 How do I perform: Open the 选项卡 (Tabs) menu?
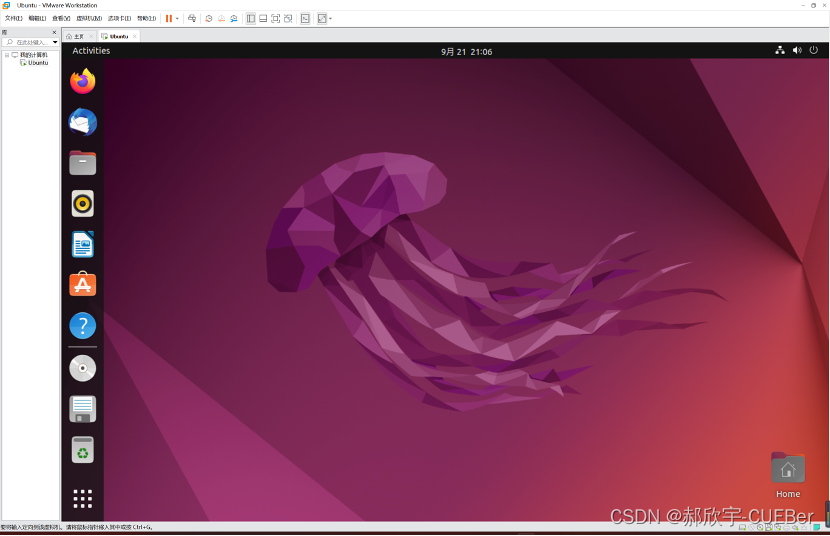pyautogui.click(x=119, y=18)
